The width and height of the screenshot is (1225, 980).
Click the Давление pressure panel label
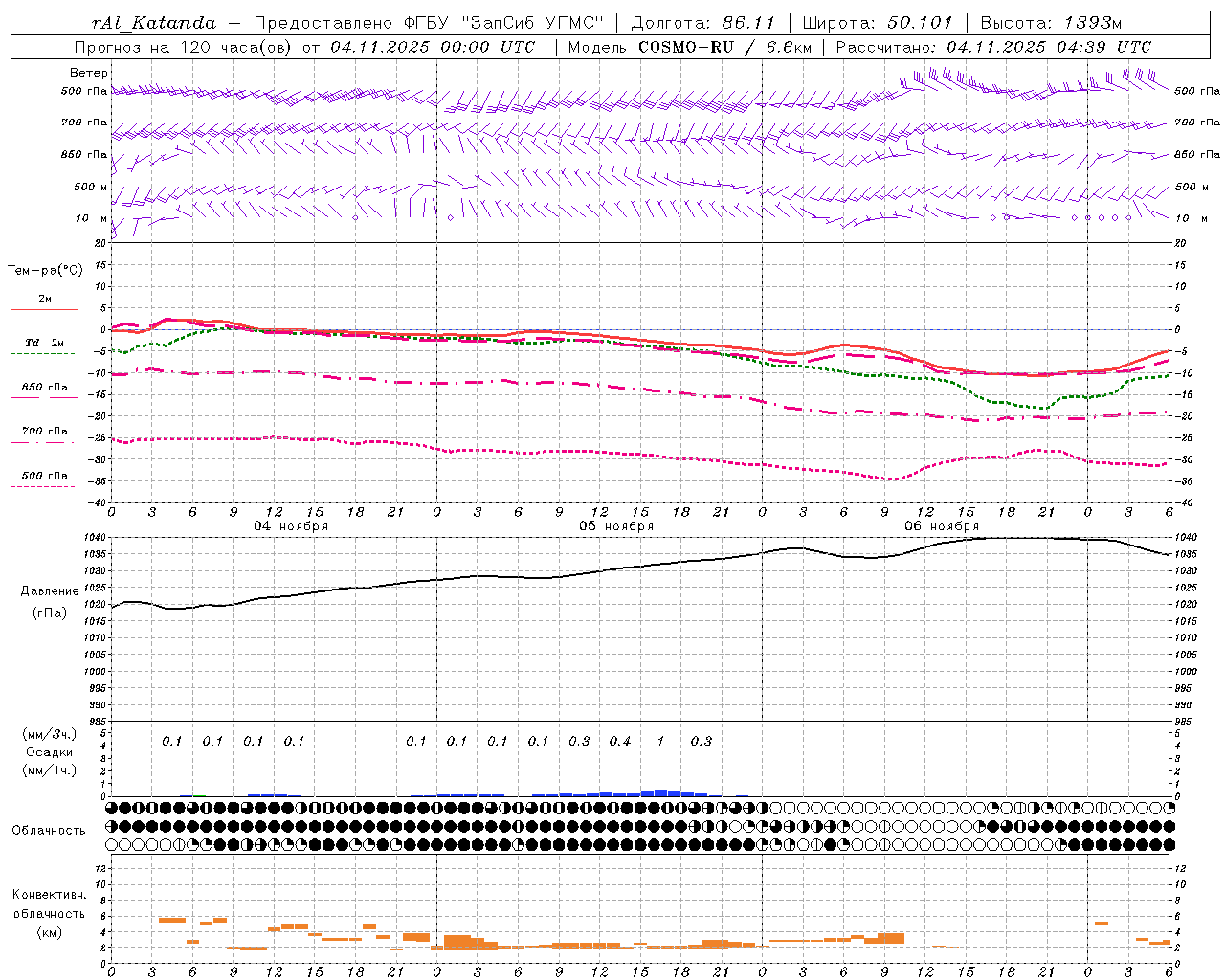click(50, 591)
